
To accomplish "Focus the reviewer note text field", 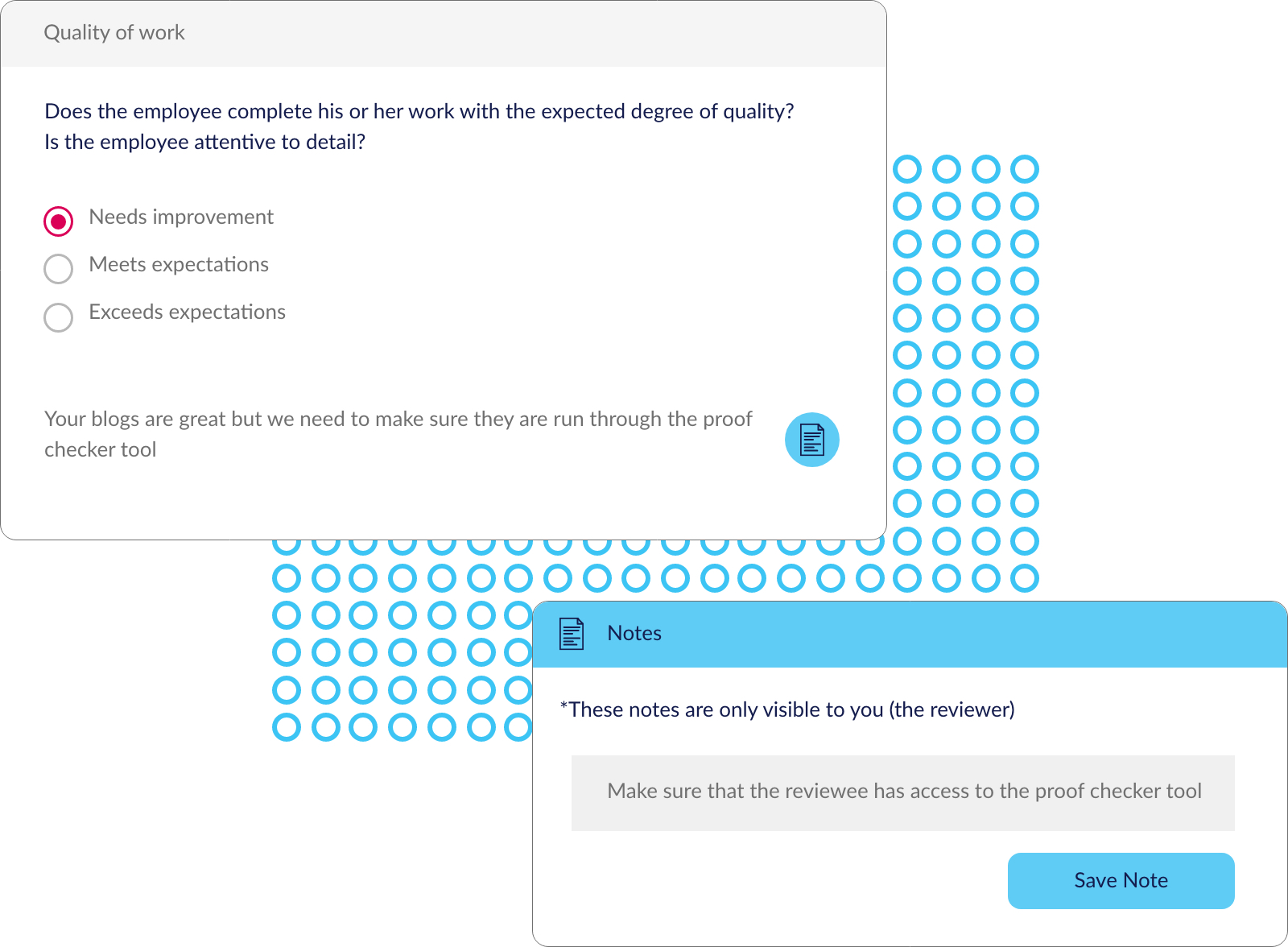I will (902, 792).
